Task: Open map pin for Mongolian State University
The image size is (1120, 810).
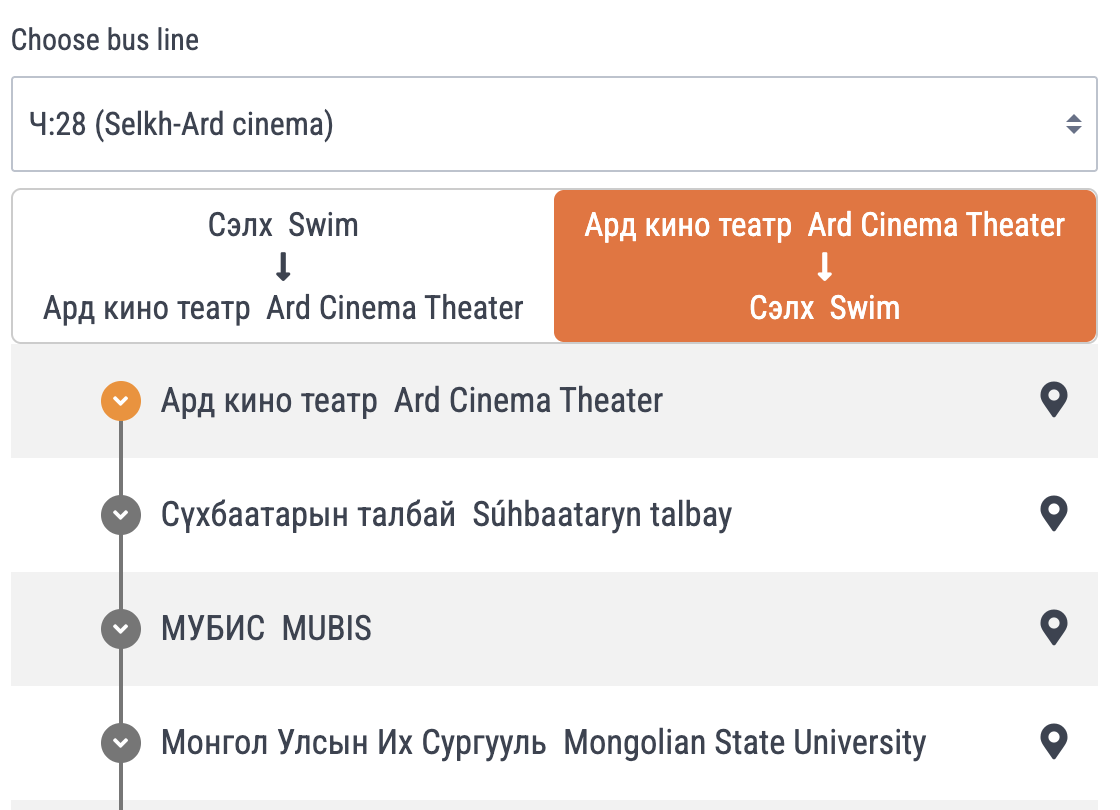Action: click(1054, 743)
